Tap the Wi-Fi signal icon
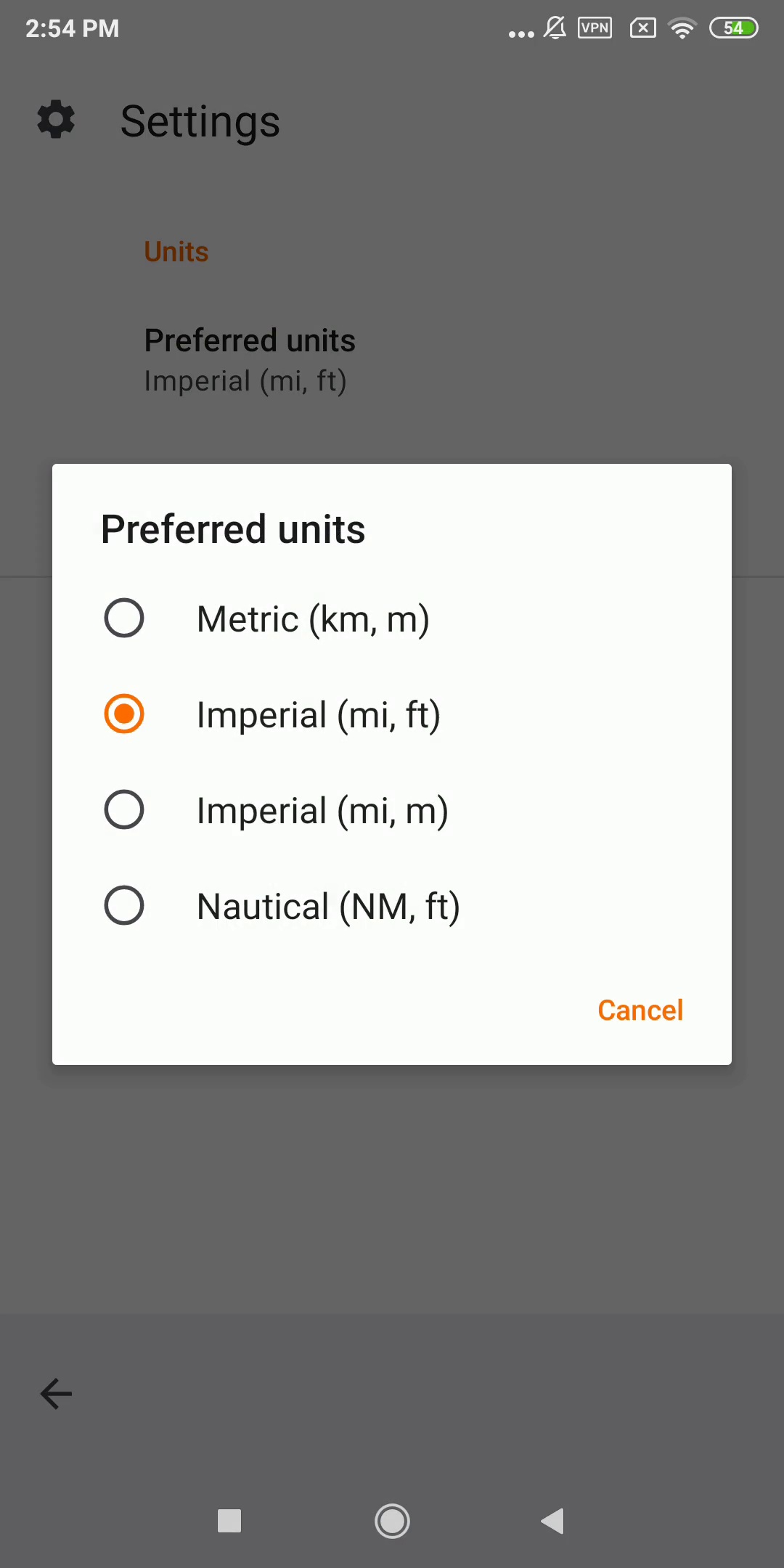 (682, 28)
